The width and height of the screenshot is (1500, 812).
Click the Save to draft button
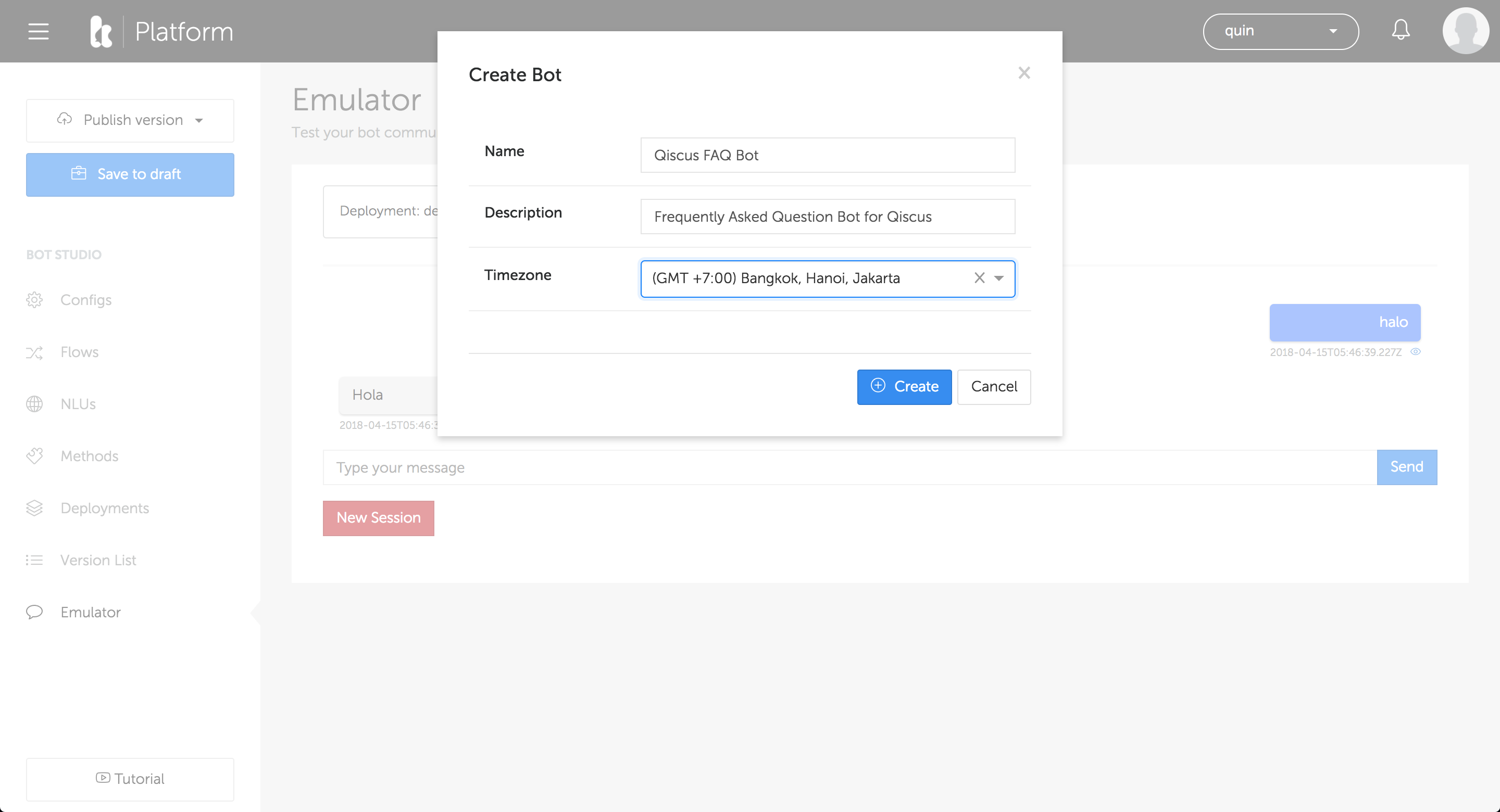[129, 175]
